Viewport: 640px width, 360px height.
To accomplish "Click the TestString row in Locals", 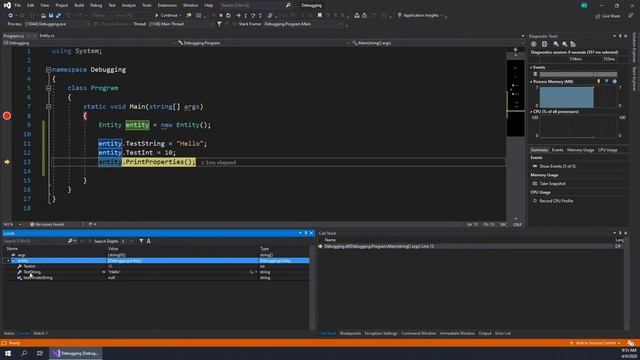I will [x=156, y=272].
